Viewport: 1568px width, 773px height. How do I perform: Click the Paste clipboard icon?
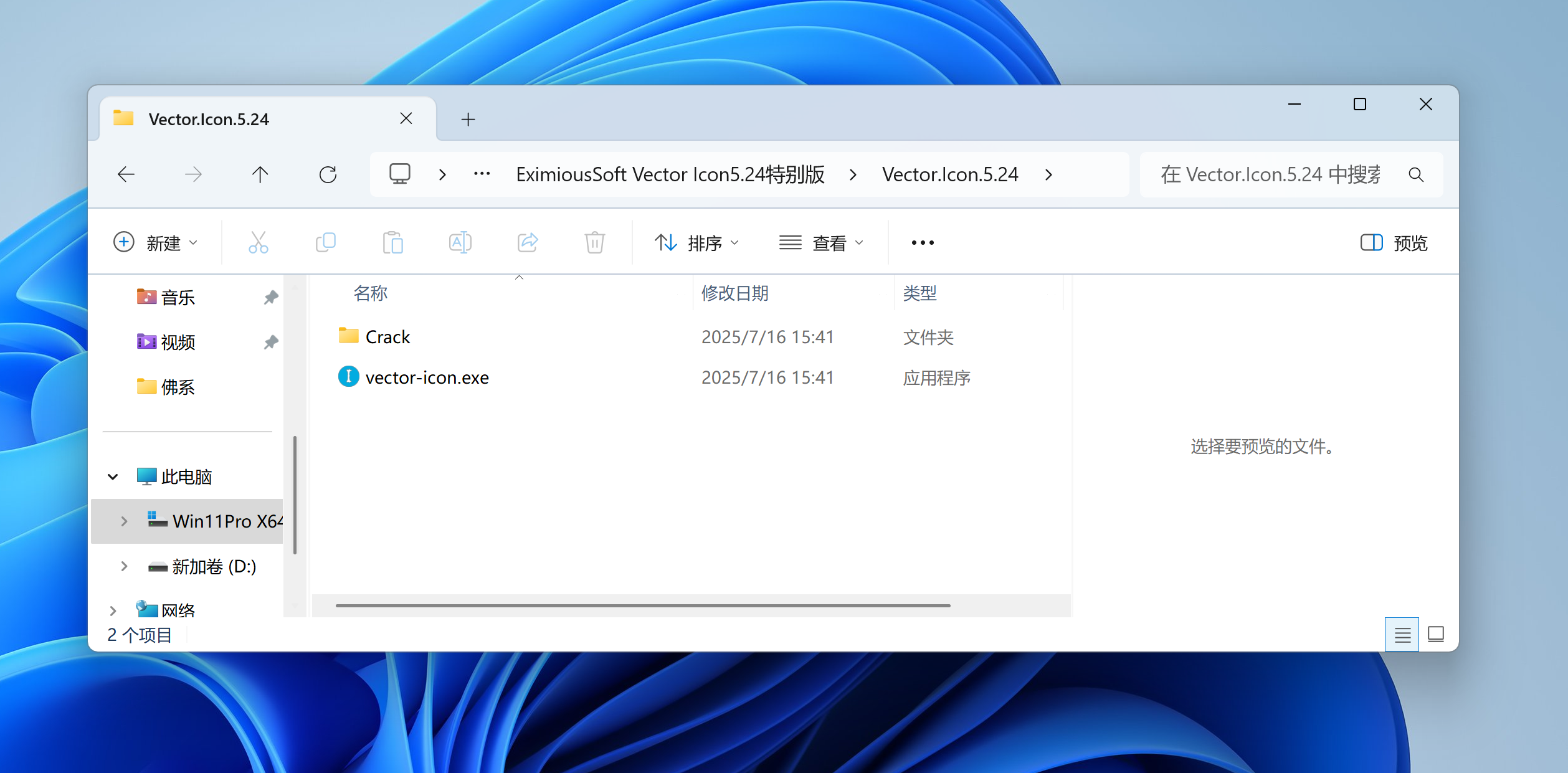(x=392, y=242)
